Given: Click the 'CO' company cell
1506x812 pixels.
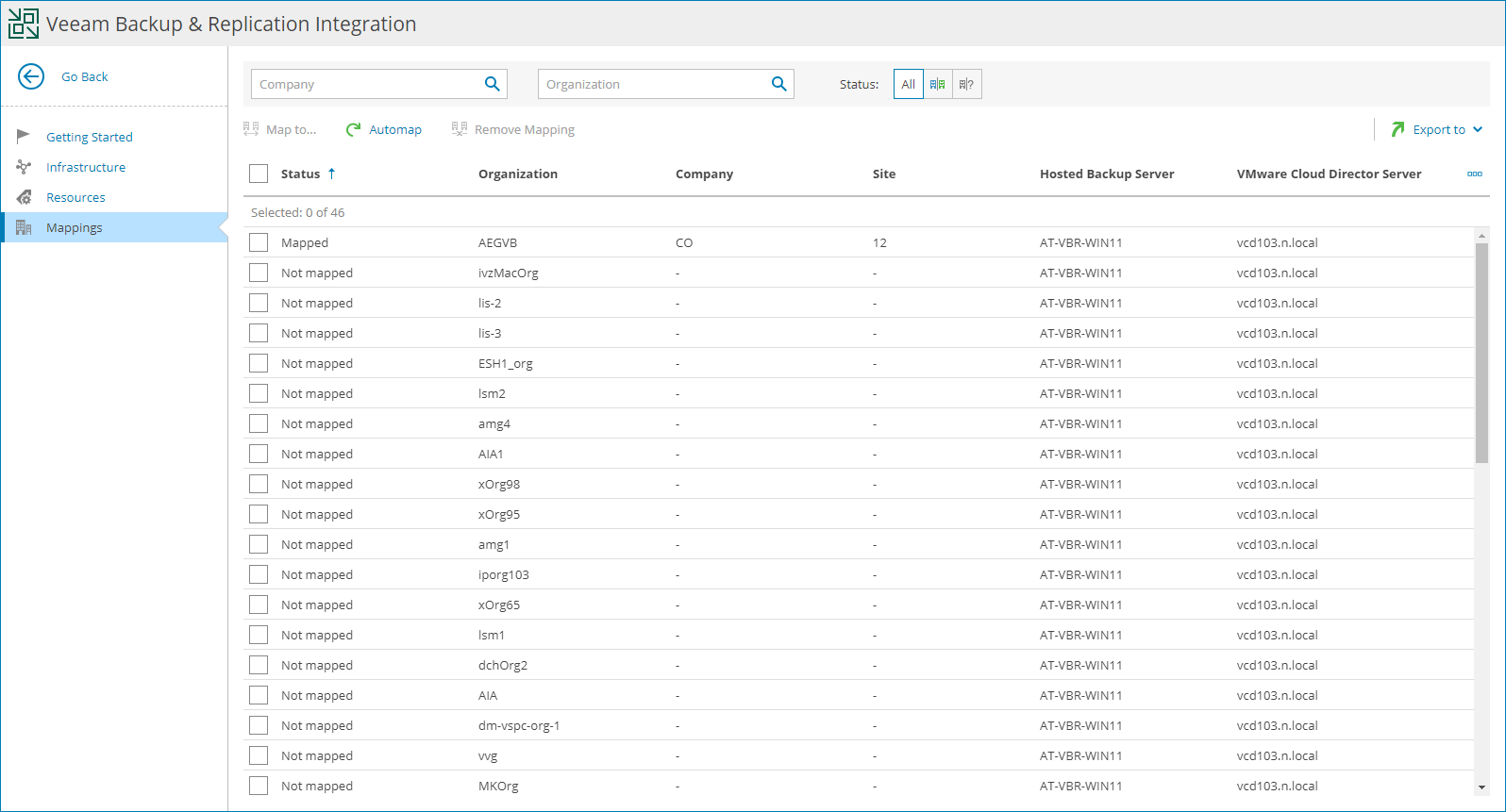Looking at the screenshot, I should point(684,242).
